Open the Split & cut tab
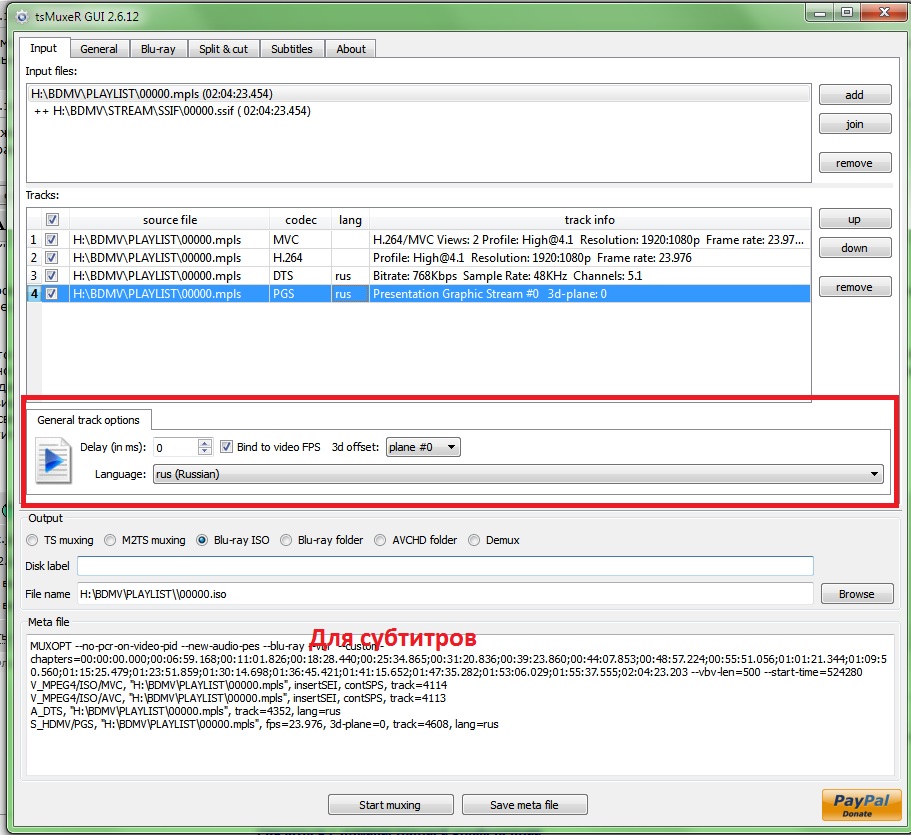Image resolution: width=911 pixels, height=835 pixels. point(223,49)
